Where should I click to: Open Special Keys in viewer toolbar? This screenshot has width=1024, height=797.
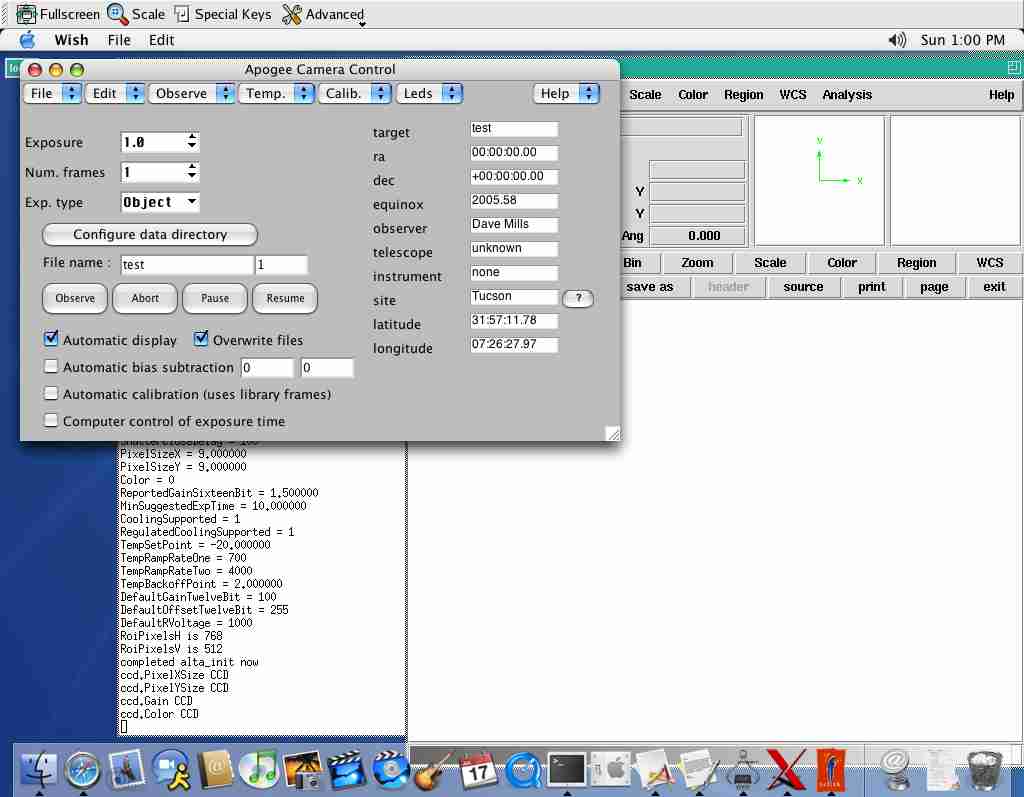tap(223, 14)
